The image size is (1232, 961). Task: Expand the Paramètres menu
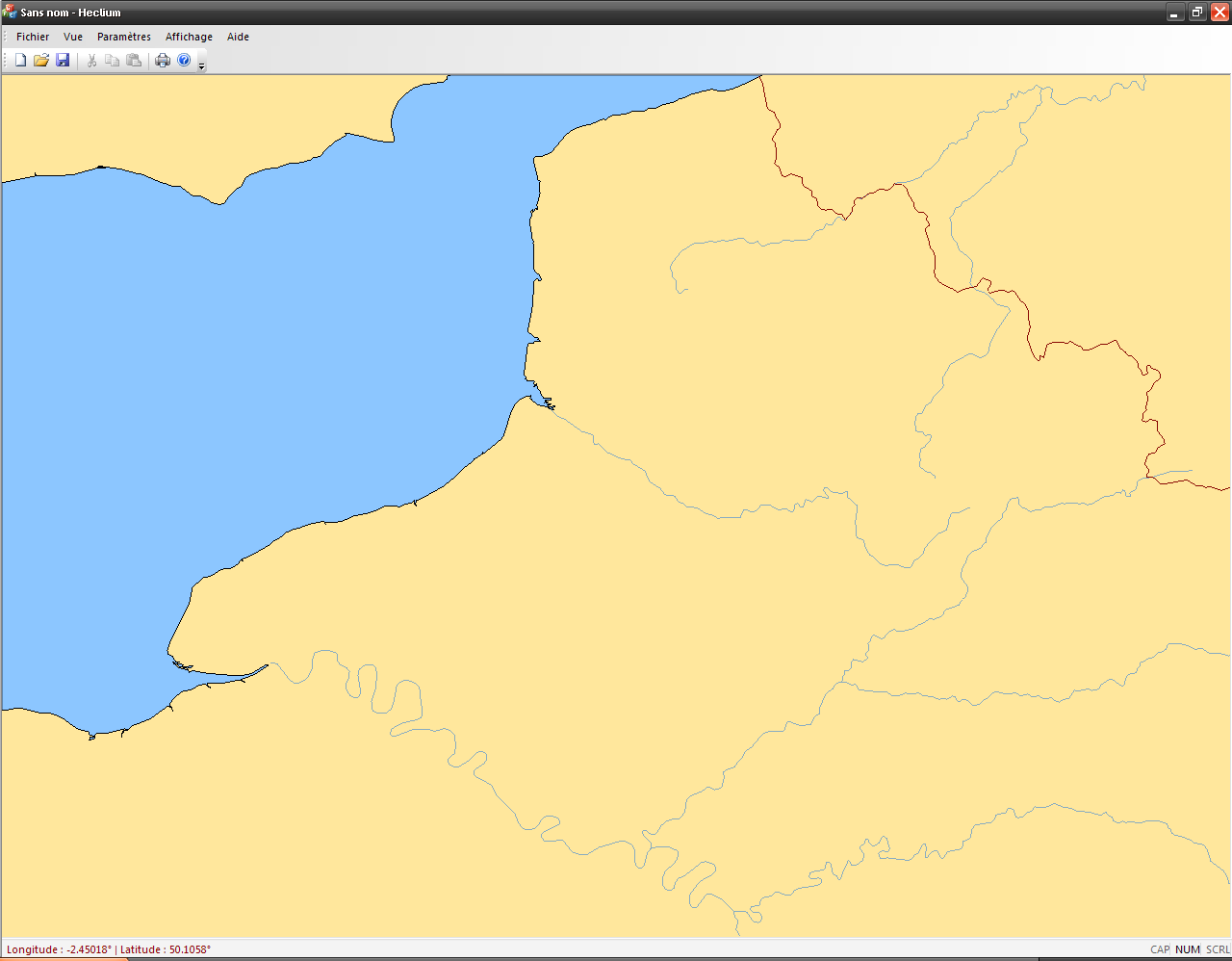point(124,37)
